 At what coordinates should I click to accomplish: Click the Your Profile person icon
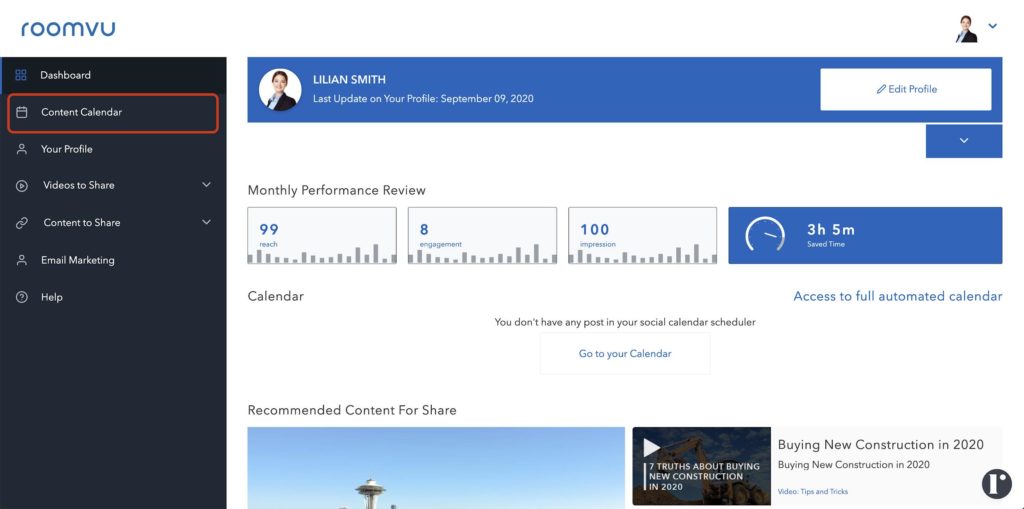pyautogui.click(x=21, y=149)
